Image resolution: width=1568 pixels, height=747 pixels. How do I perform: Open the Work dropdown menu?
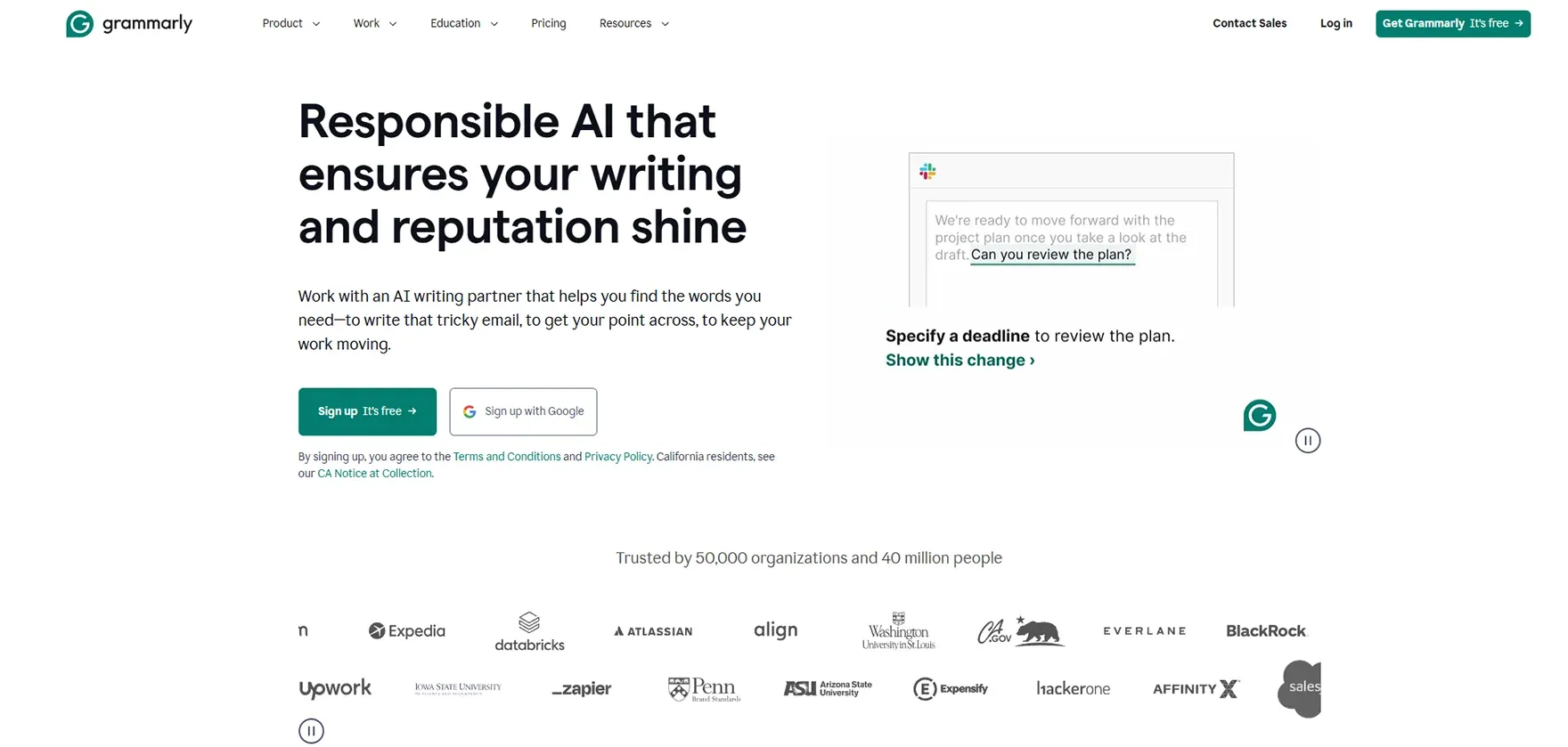[374, 24]
